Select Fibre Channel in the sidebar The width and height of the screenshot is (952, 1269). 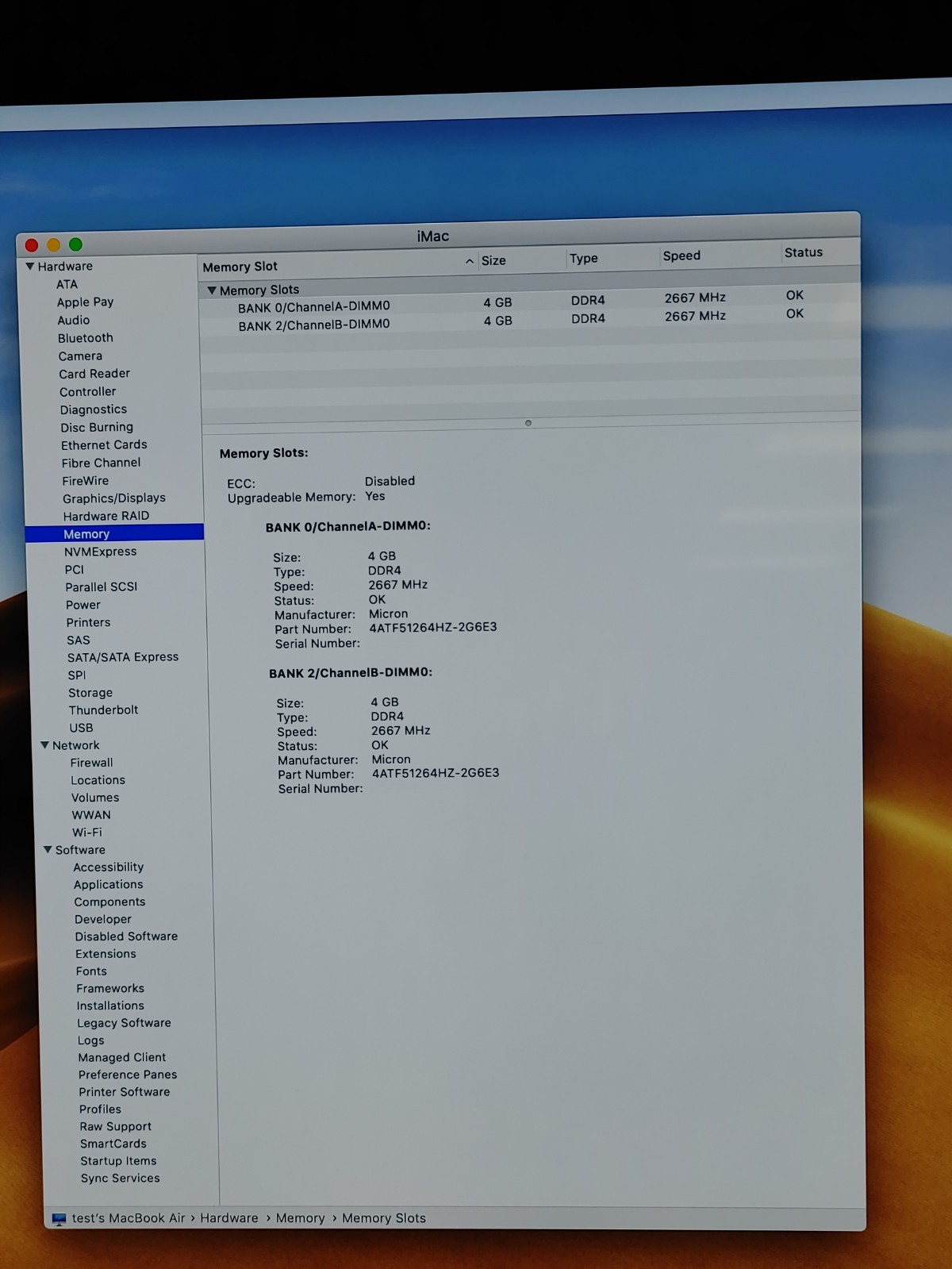101,463
